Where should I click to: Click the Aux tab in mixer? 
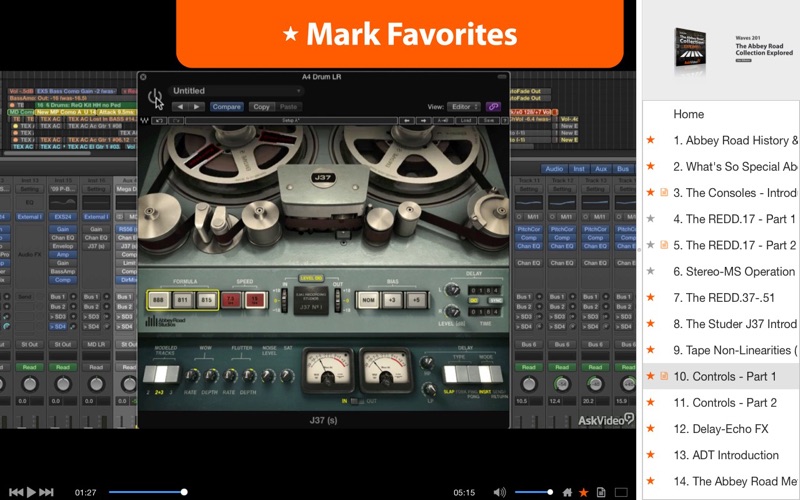(x=601, y=168)
